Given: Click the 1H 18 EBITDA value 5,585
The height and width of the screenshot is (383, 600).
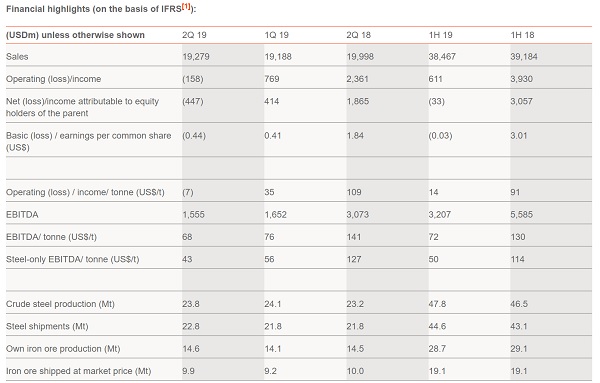Looking at the screenshot, I should 522,215.
